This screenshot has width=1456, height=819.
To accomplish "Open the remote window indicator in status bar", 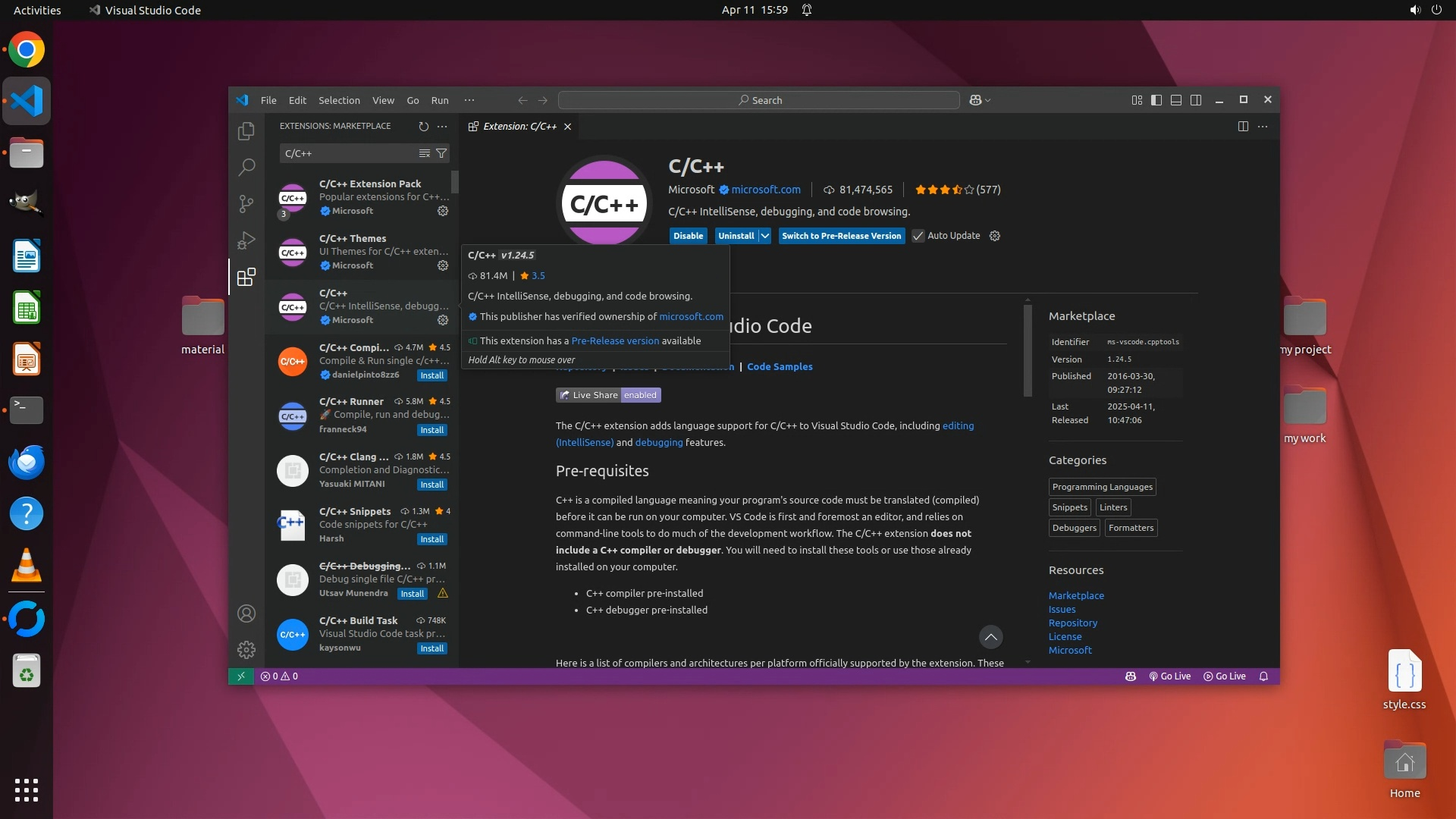I will (x=241, y=676).
